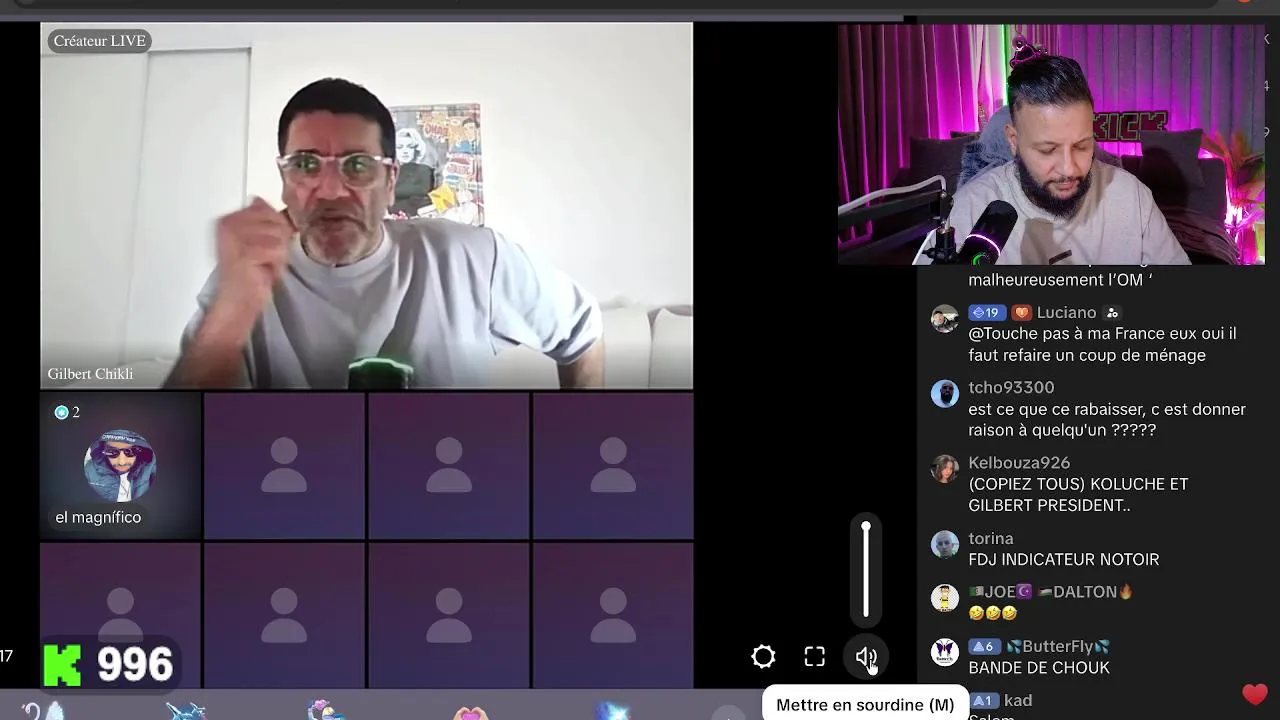Click the '@Touche pas à ma France' message
This screenshot has width=1280, height=720.
tap(1102, 345)
